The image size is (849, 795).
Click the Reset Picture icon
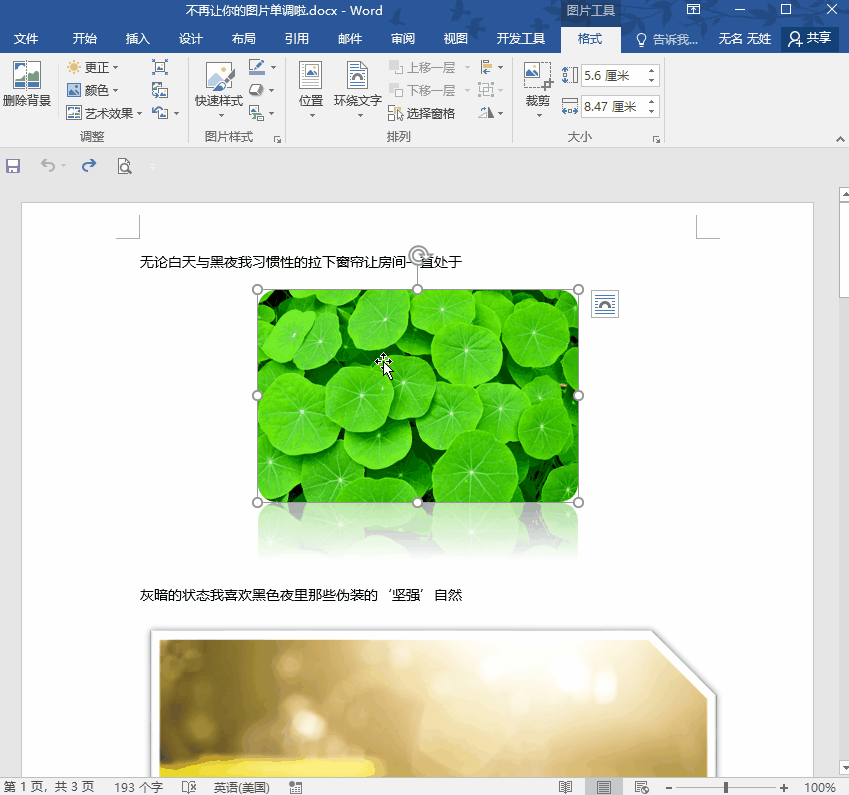tap(160, 113)
